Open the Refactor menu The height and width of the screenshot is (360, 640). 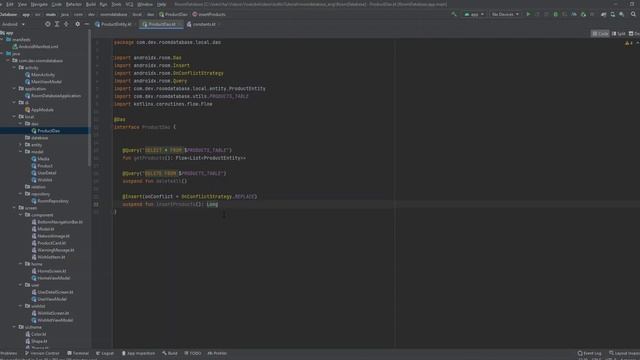[x=73, y=4]
